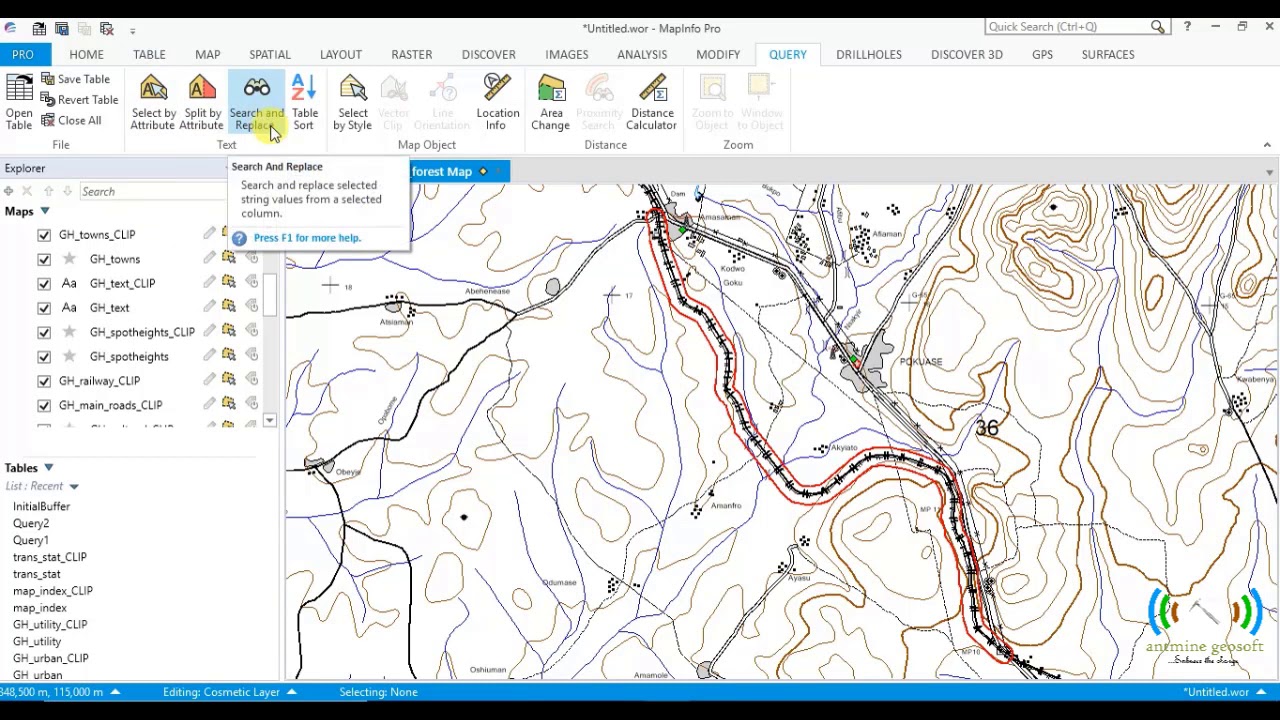The image size is (1280, 720).
Task: Switch to the HOME ribbon tab
Action: [86, 54]
